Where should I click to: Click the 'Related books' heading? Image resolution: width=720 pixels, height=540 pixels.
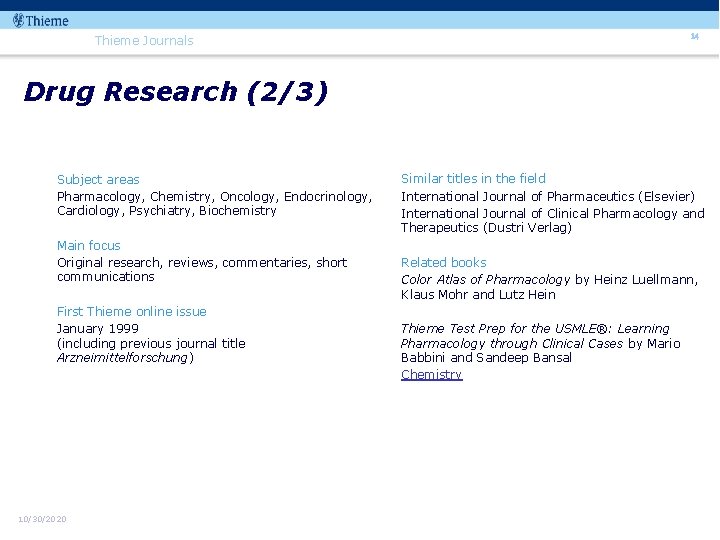[444, 263]
